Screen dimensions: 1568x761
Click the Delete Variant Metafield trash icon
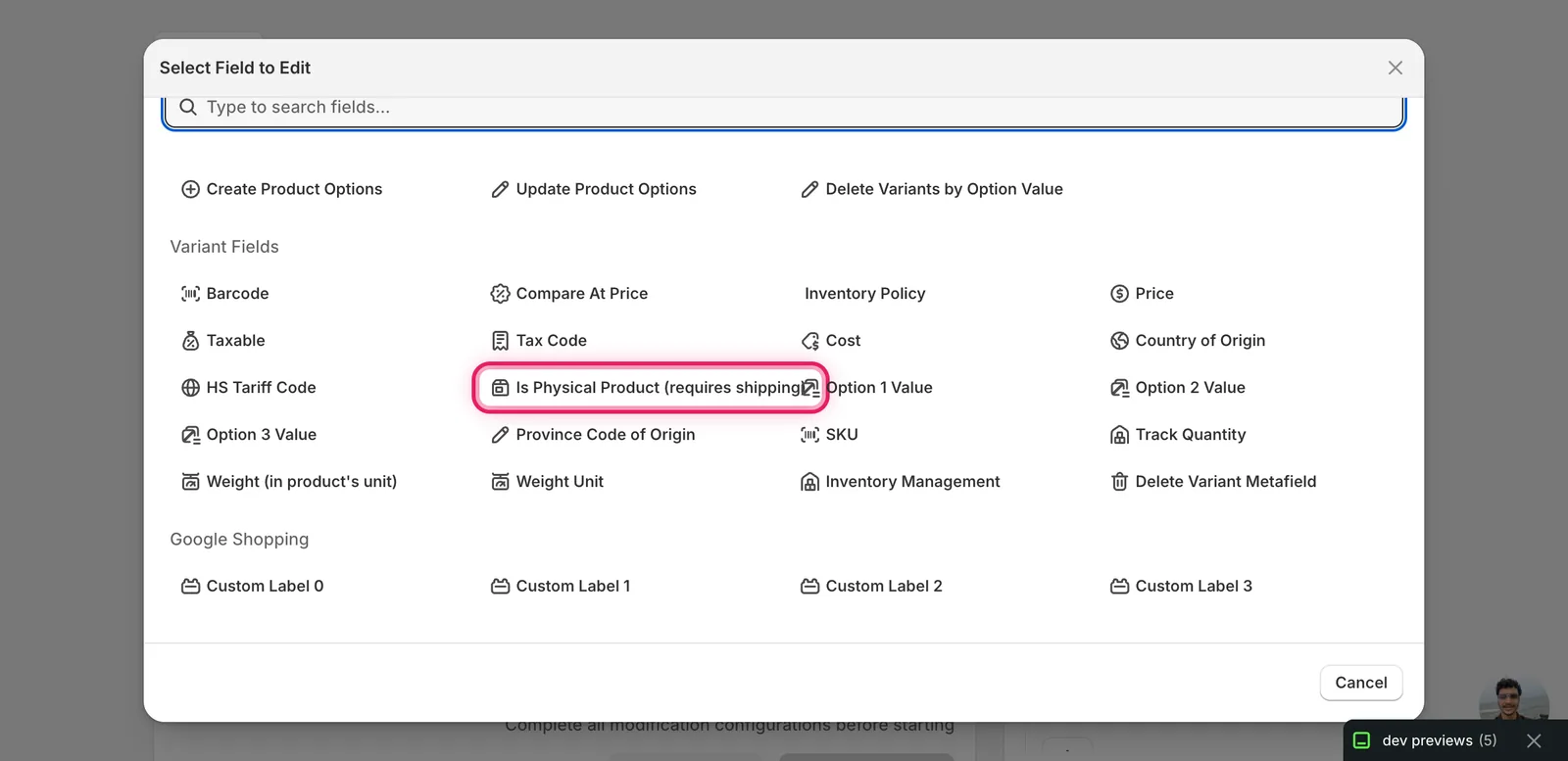1119,482
